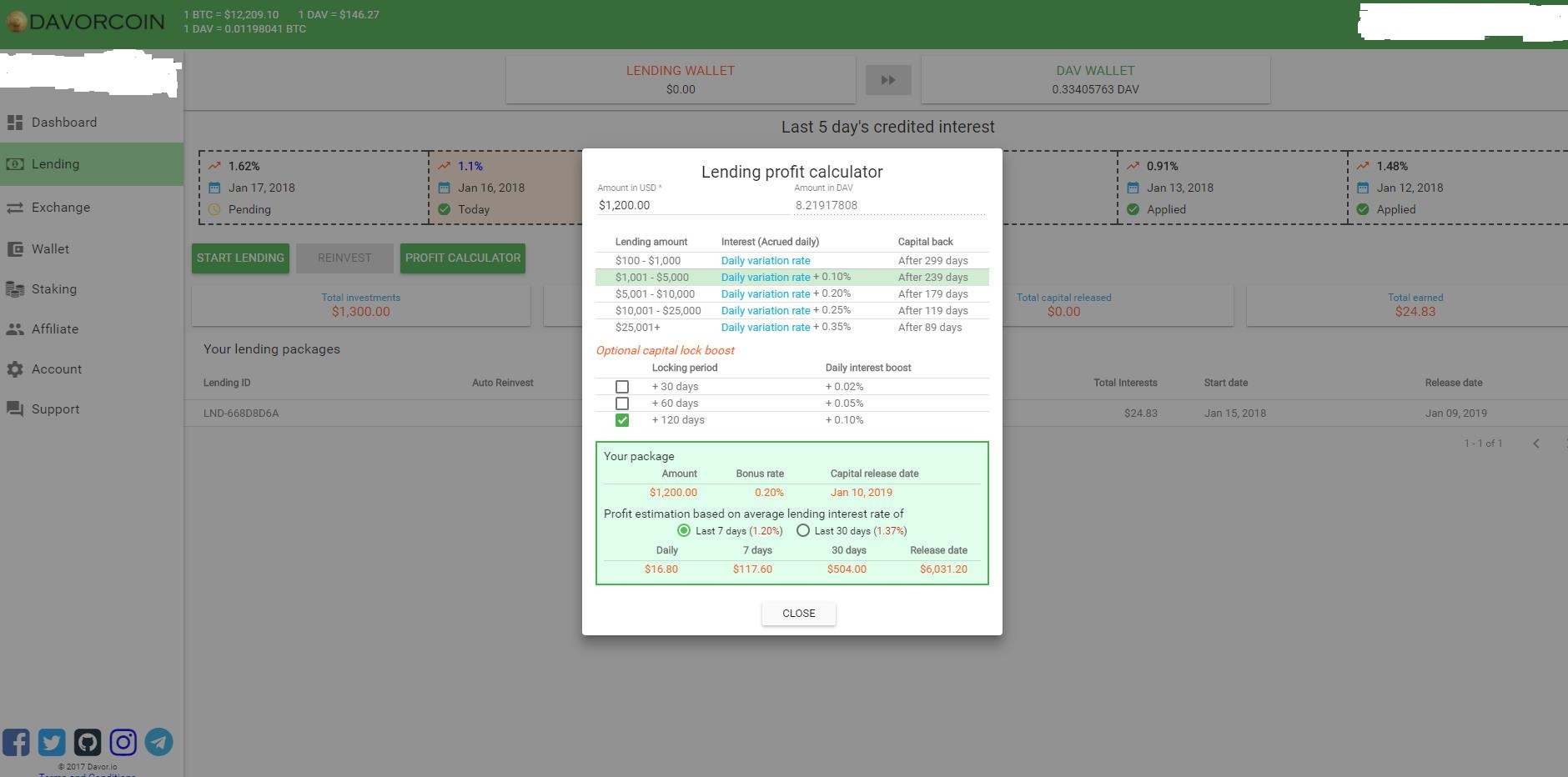Image resolution: width=1568 pixels, height=777 pixels.
Task: Click the Lending money icon in sidebar
Action: 14,164
